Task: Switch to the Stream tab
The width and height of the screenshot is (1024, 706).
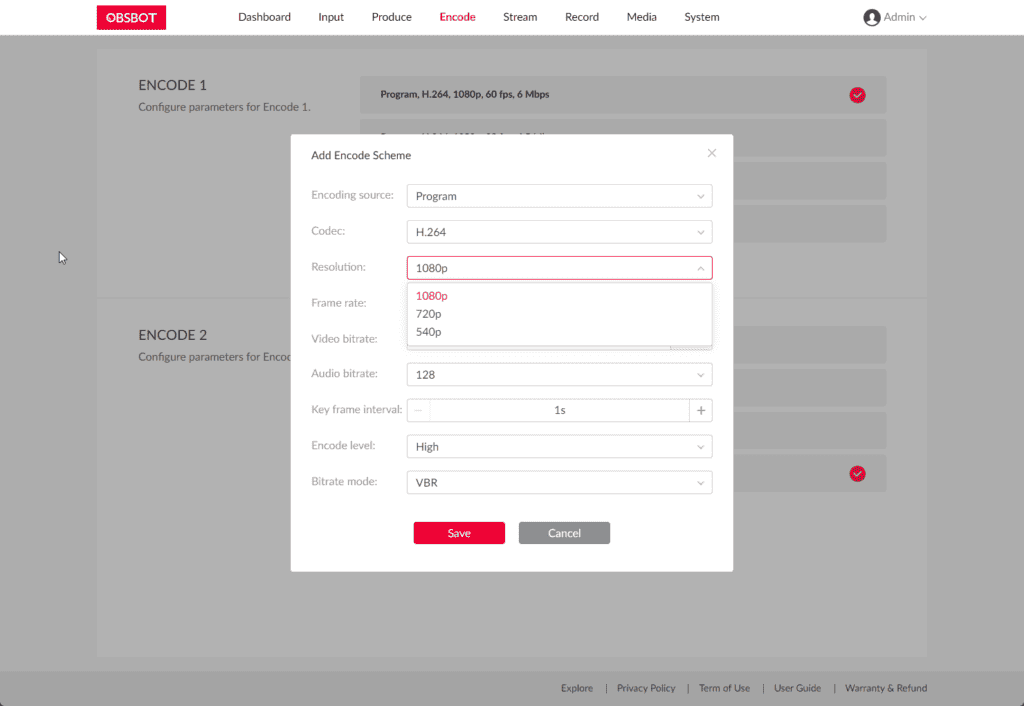Action: click(x=520, y=17)
